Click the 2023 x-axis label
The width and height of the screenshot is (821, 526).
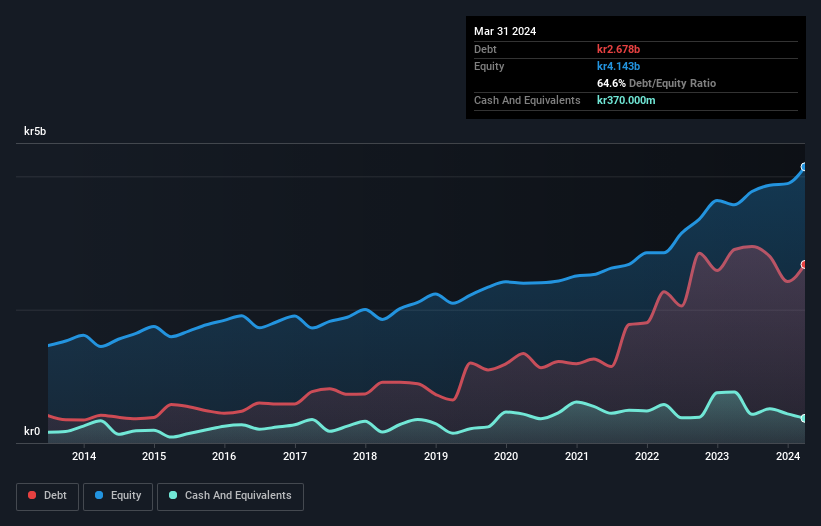point(717,456)
